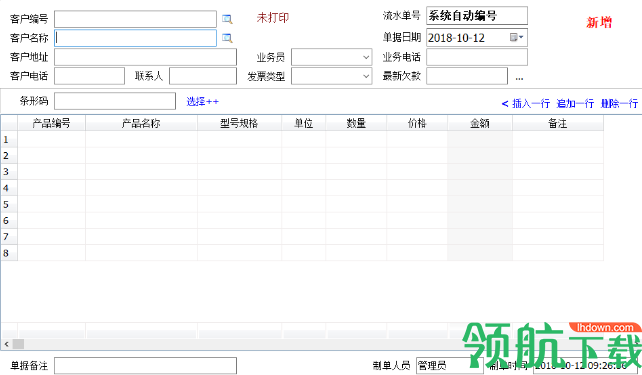Click 追加一行 link
This screenshot has width=642, height=375.
point(575,104)
